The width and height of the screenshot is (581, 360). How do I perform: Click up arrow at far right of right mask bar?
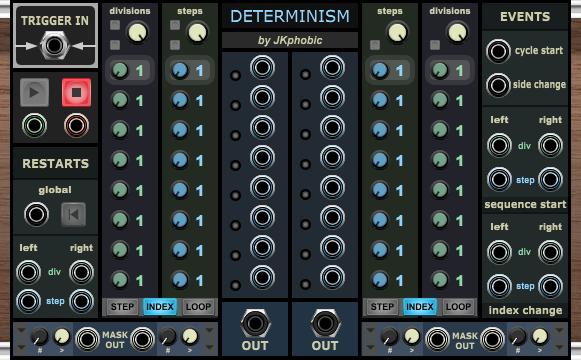coord(559,330)
